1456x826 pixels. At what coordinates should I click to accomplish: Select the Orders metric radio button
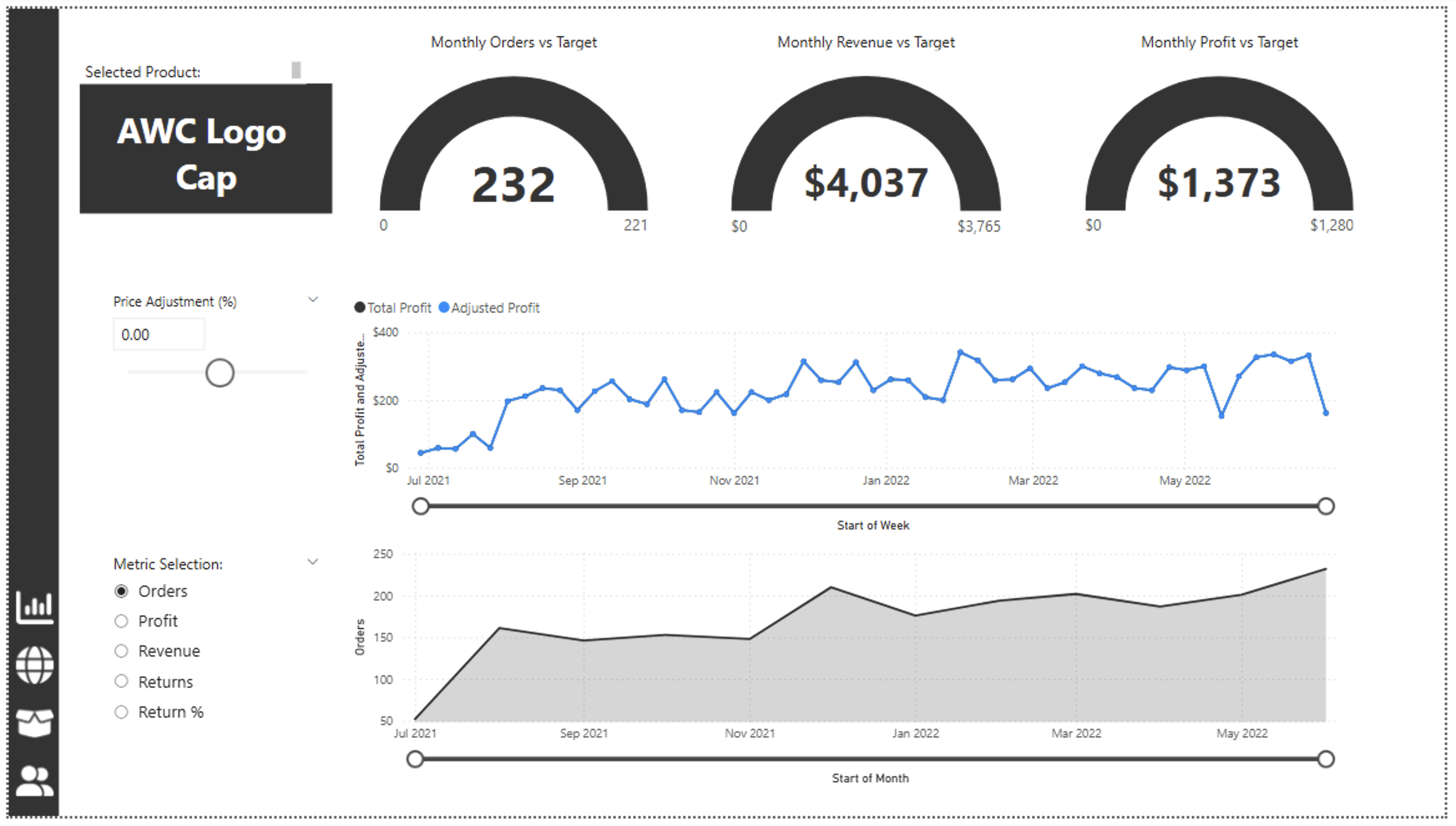coord(122,591)
